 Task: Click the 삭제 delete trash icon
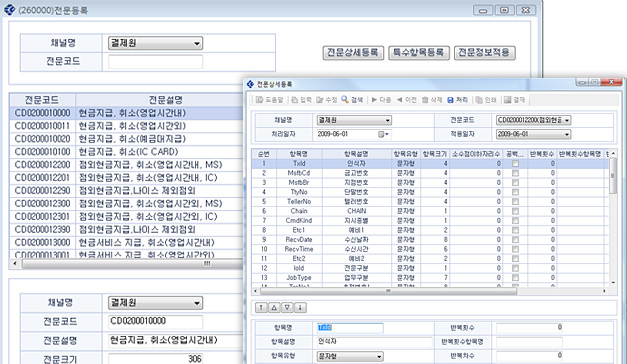pos(425,100)
